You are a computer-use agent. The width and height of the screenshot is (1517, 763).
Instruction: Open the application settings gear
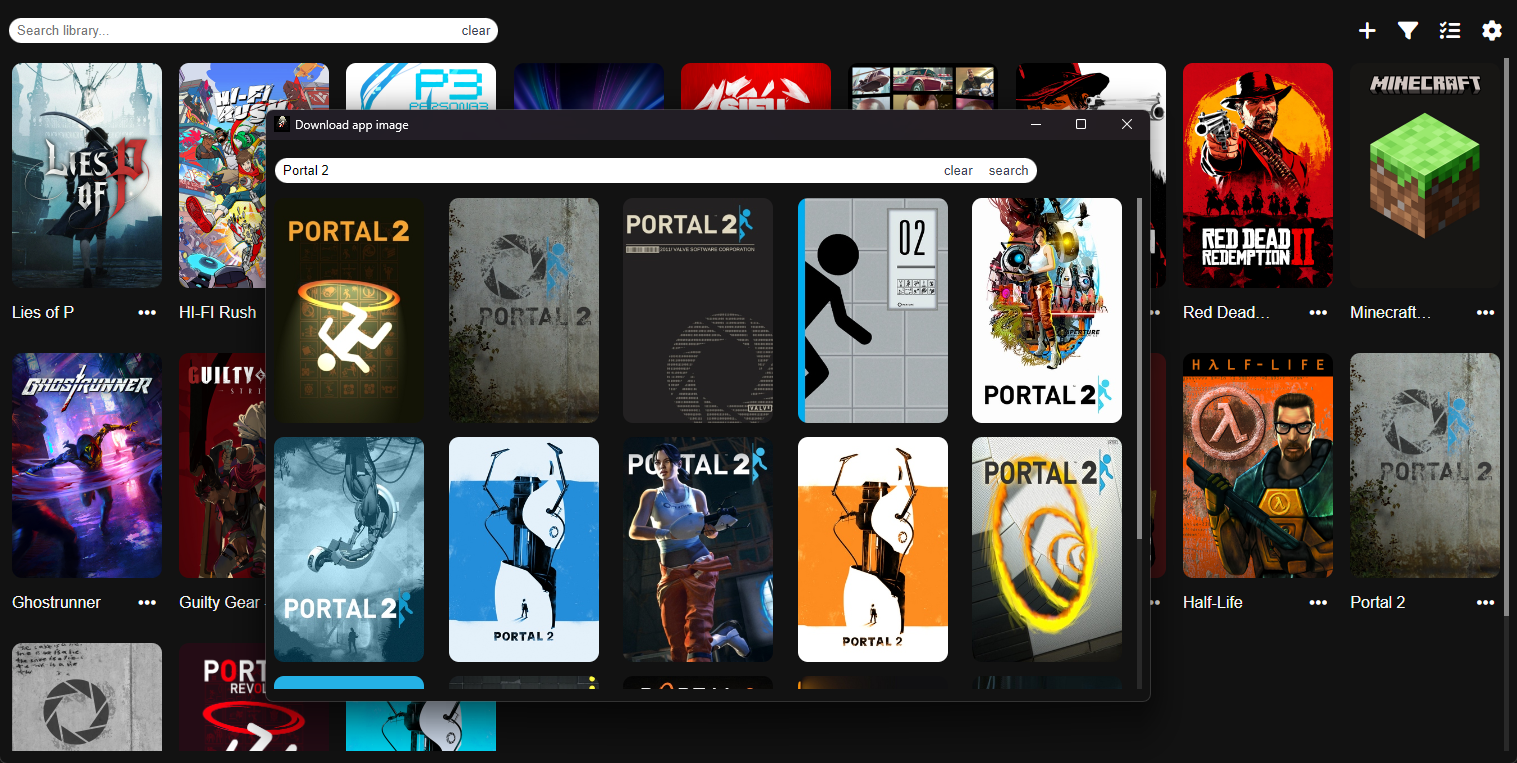(x=1492, y=30)
